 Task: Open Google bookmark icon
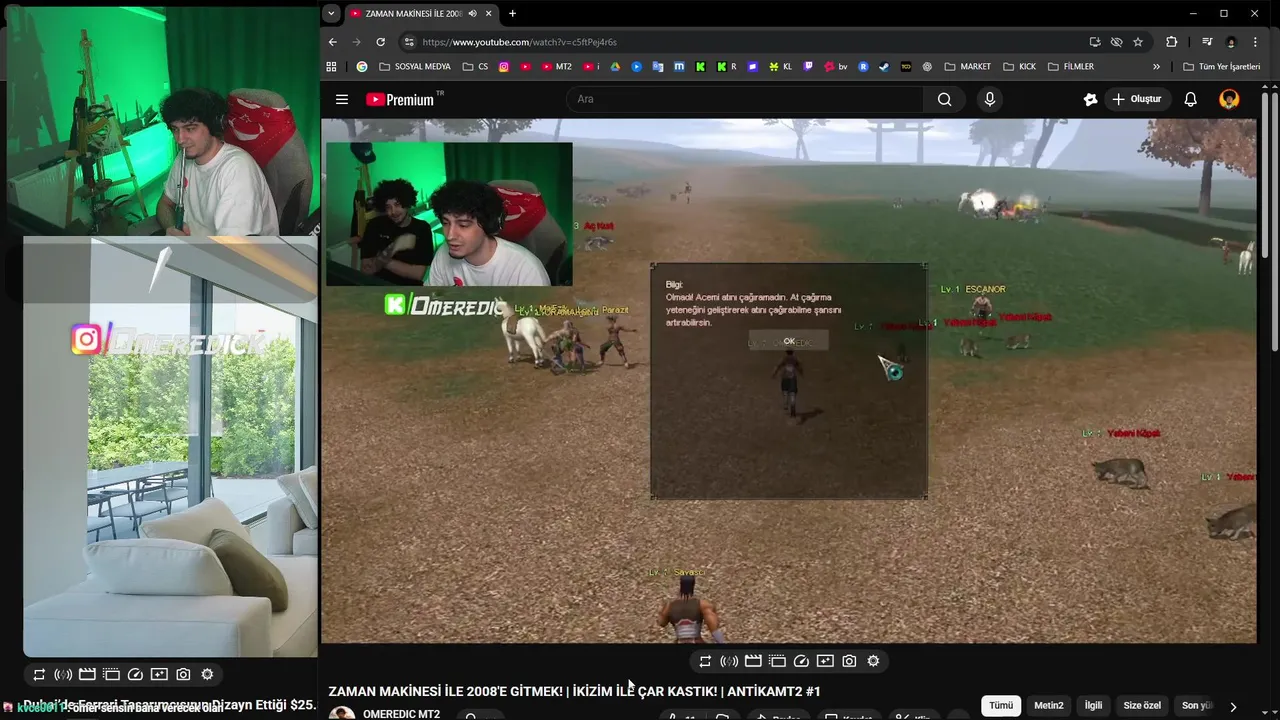362,67
